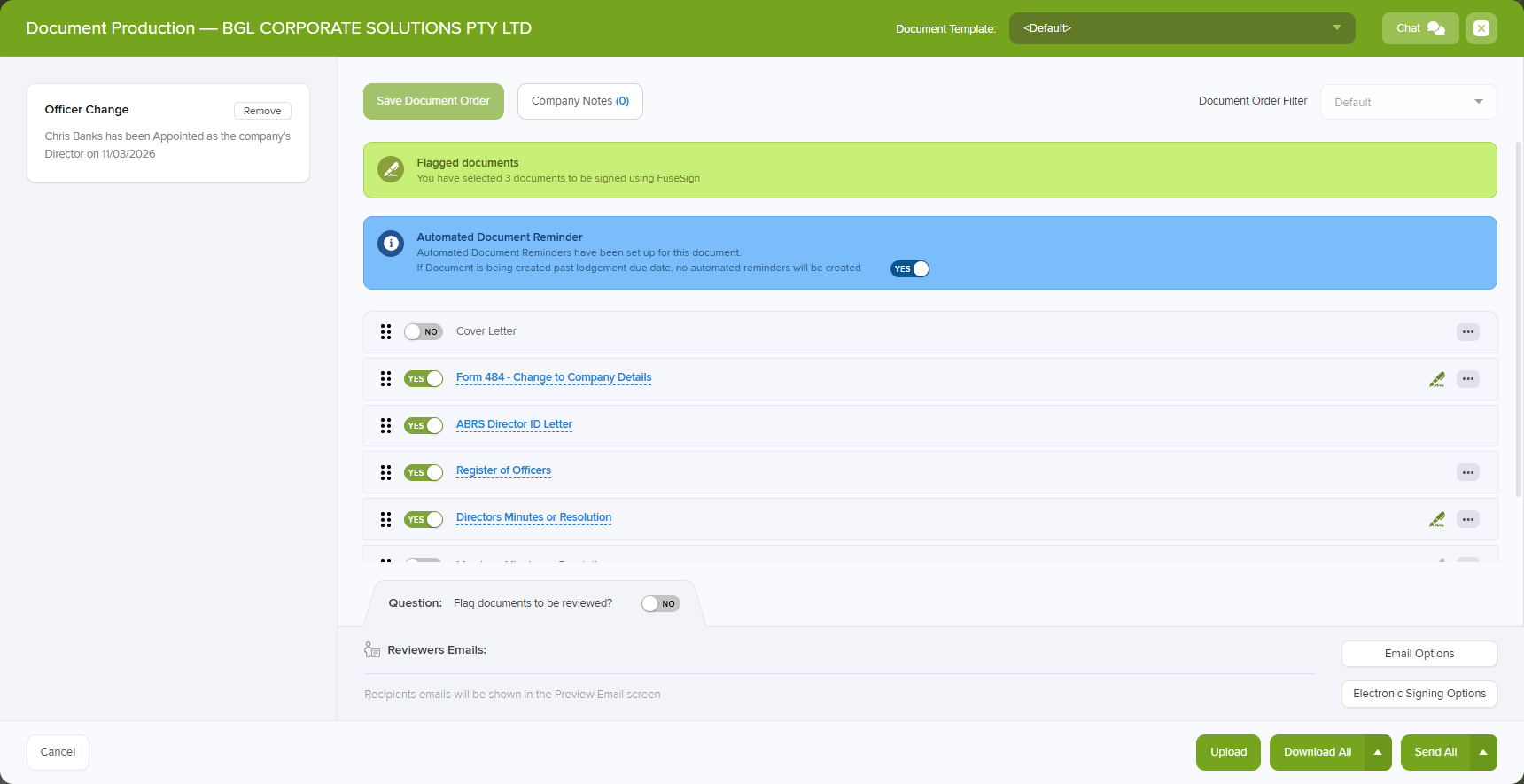Screen dimensions: 1524x784
Task: Click the Cover Letter document name
Action: pyautogui.click(x=486, y=331)
